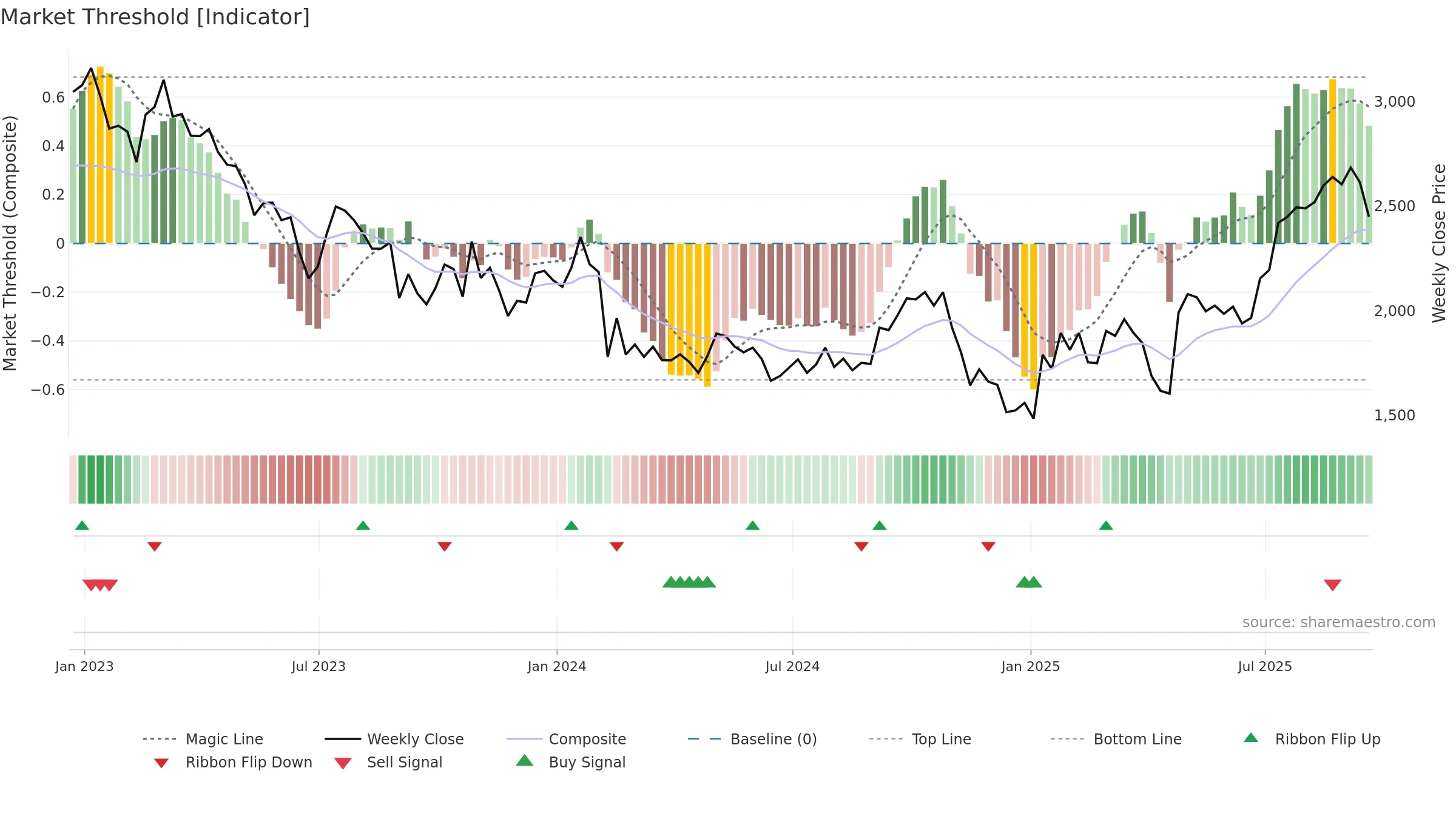The height and width of the screenshot is (819, 1456).
Task: Click the 2,500 price axis label
Action: [1395, 206]
